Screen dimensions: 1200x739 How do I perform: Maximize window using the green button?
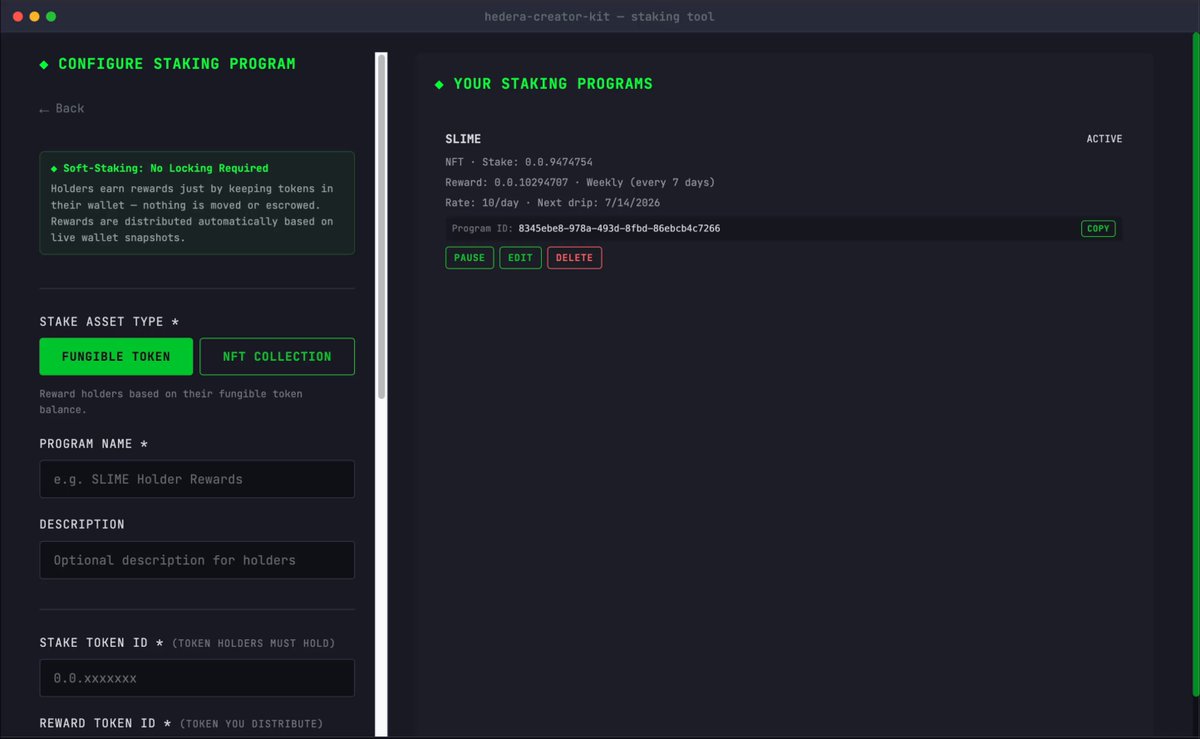[51, 16]
